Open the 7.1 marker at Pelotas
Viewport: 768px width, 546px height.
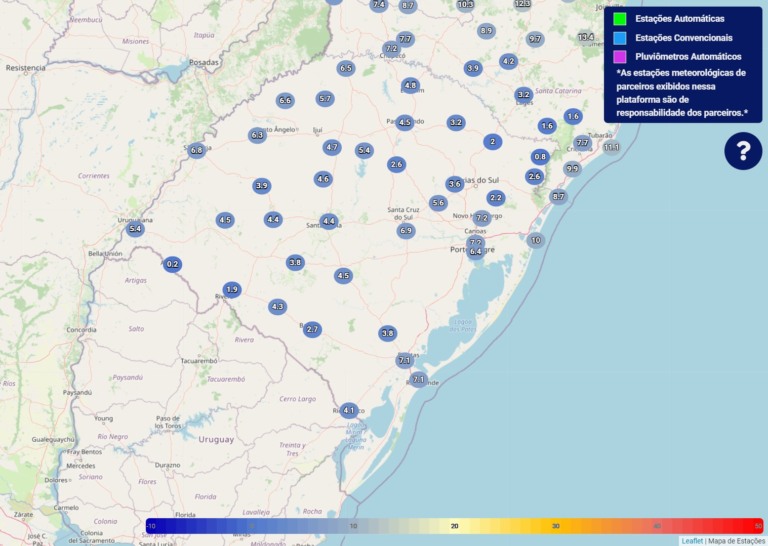click(405, 360)
